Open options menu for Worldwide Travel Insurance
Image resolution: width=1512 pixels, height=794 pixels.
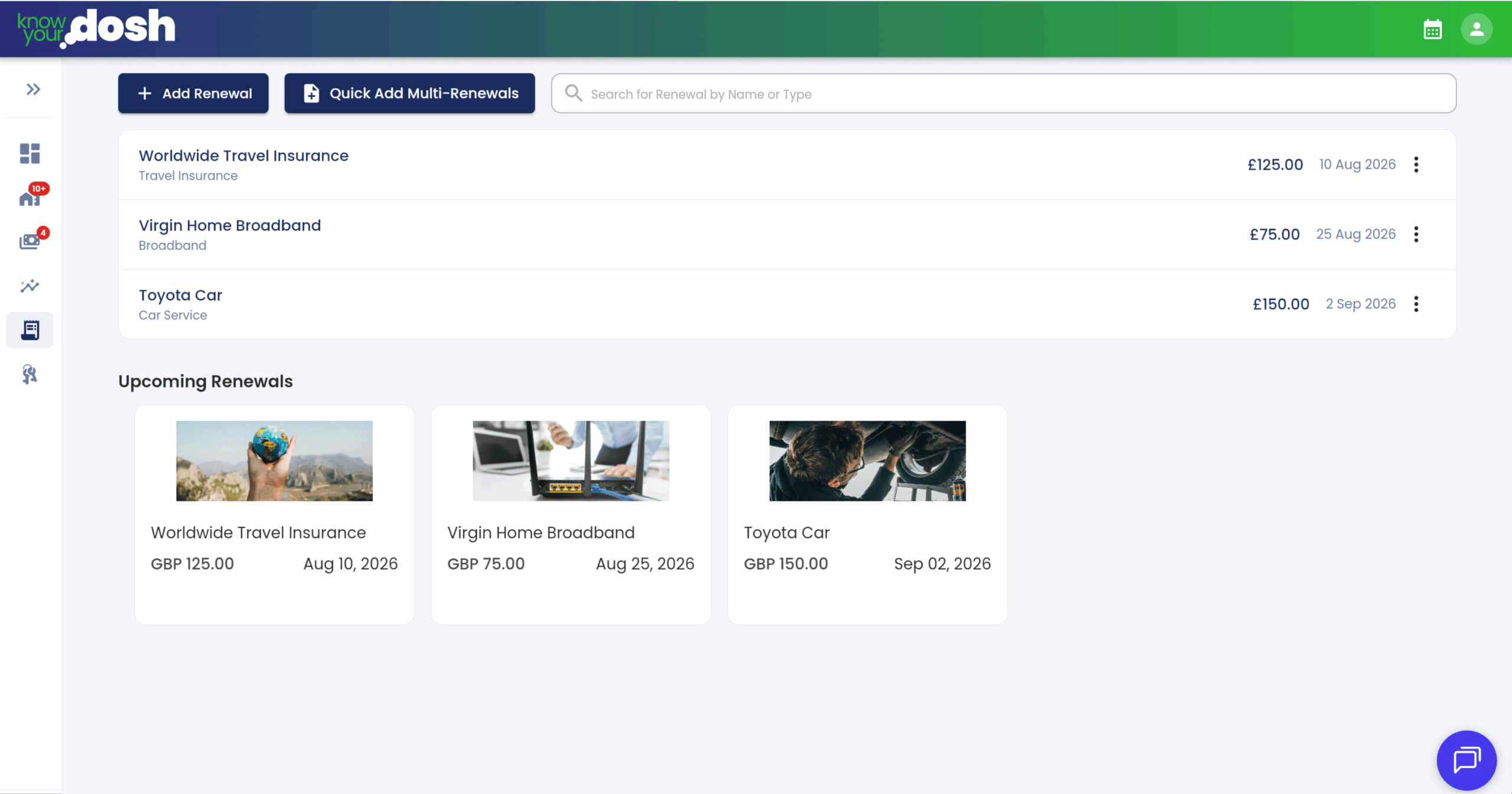click(x=1416, y=165)
